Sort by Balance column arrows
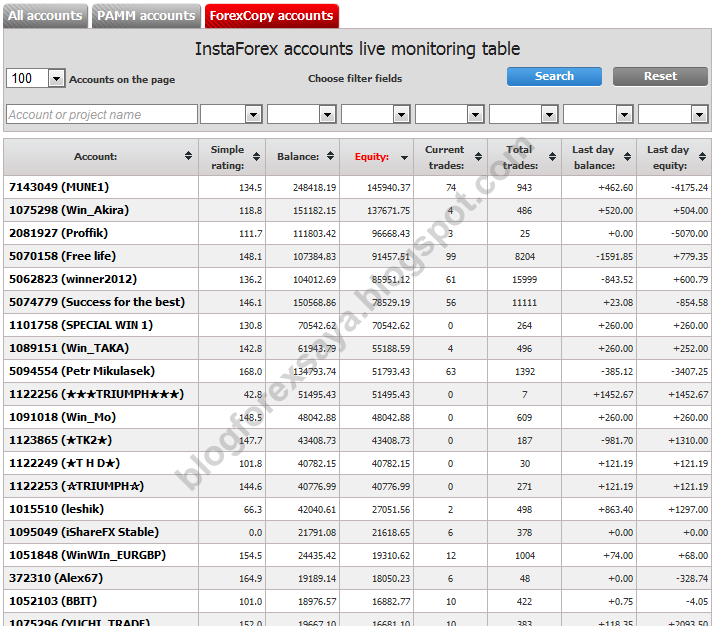 [x=331, y=156]
